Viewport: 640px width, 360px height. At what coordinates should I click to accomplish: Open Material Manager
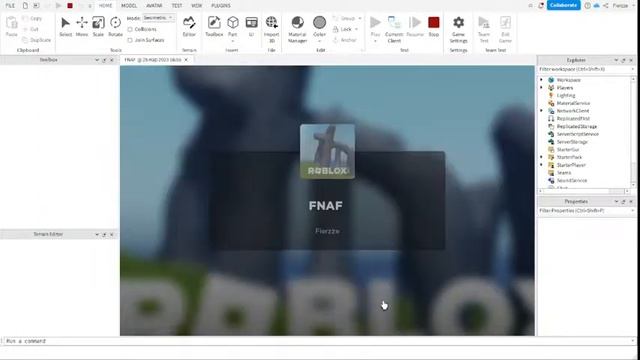pyautogui.click(x=298, y=29)
